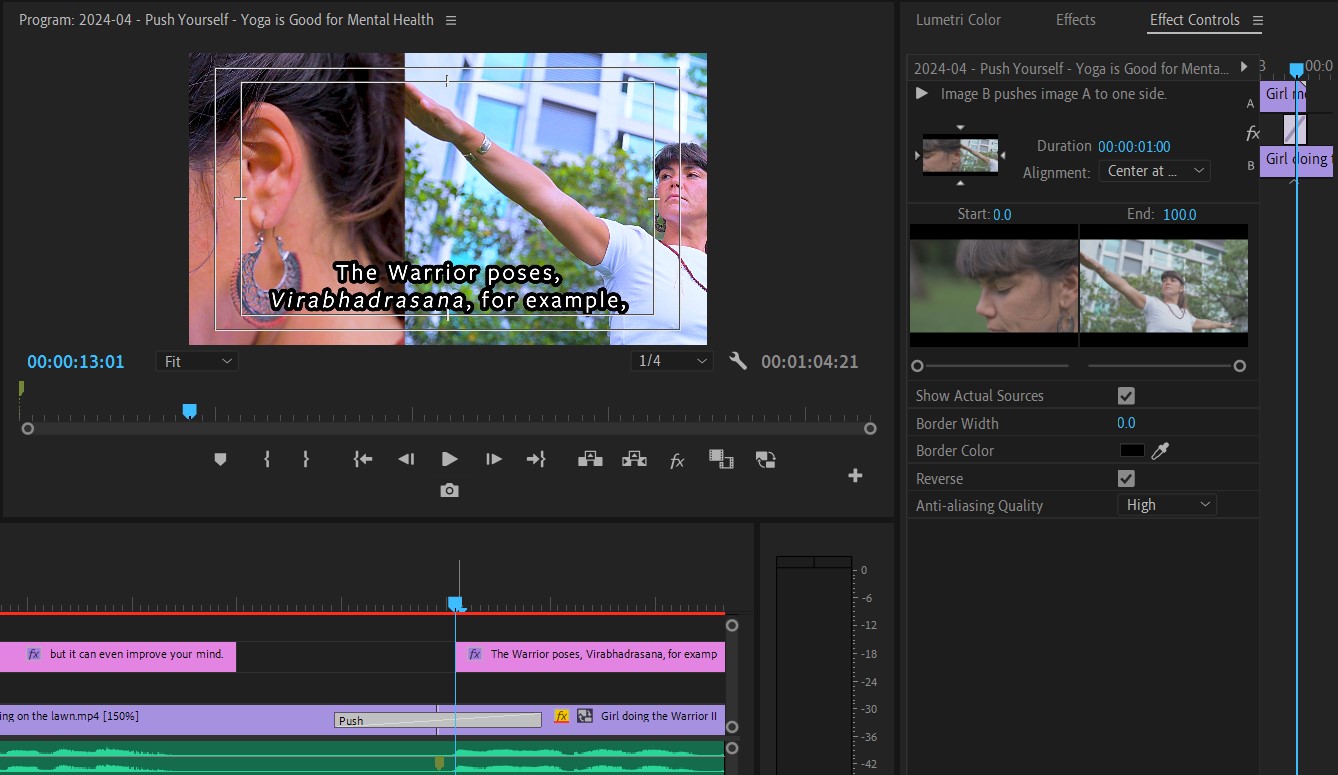Screen dimensions: 1338x775
Task: Jump to the In point
Action: [x=363, y=459]
